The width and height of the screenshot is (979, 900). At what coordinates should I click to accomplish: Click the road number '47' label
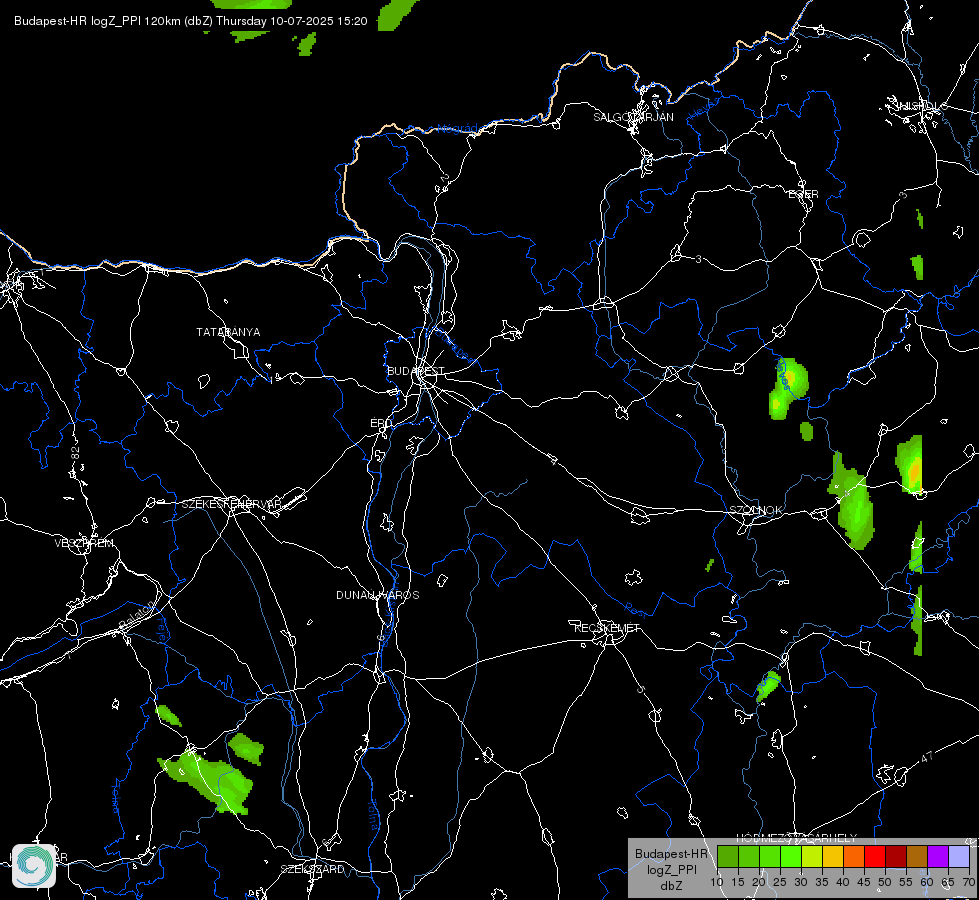pos(927,758)
